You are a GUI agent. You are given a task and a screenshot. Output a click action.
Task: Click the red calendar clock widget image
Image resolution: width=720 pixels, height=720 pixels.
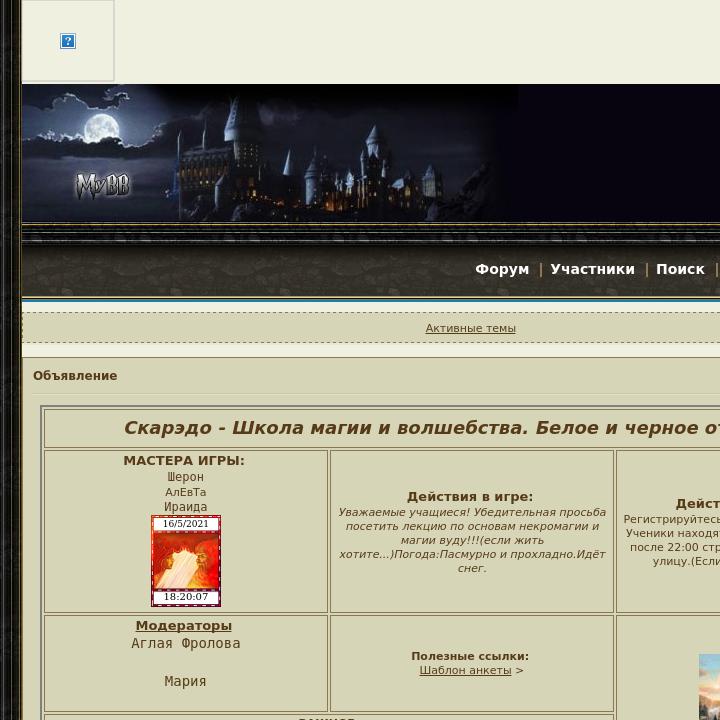[x=186, y=561]
